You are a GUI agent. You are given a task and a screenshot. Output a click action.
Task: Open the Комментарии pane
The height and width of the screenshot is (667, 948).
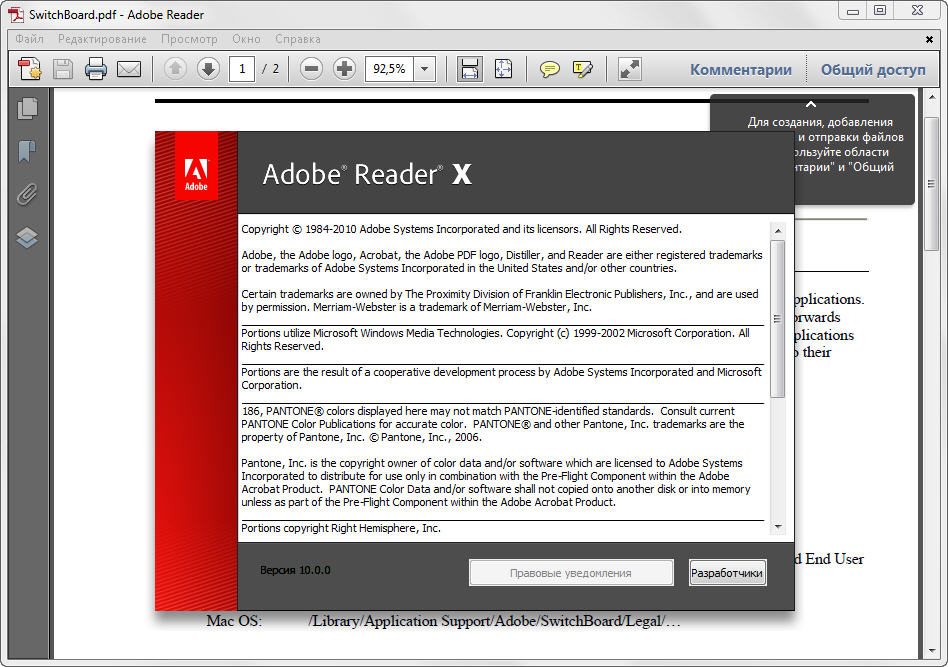click(741, 70)
